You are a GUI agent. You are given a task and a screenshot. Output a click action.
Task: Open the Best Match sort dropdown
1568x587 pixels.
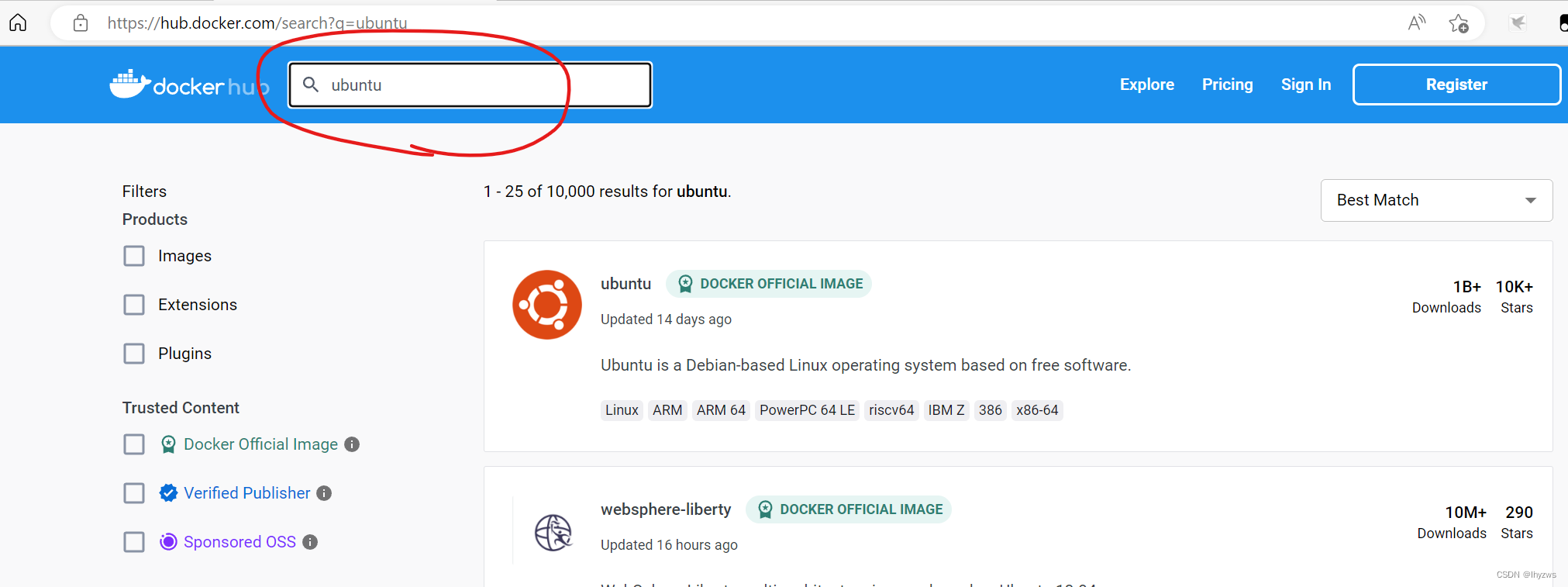tap(1436, 200)
